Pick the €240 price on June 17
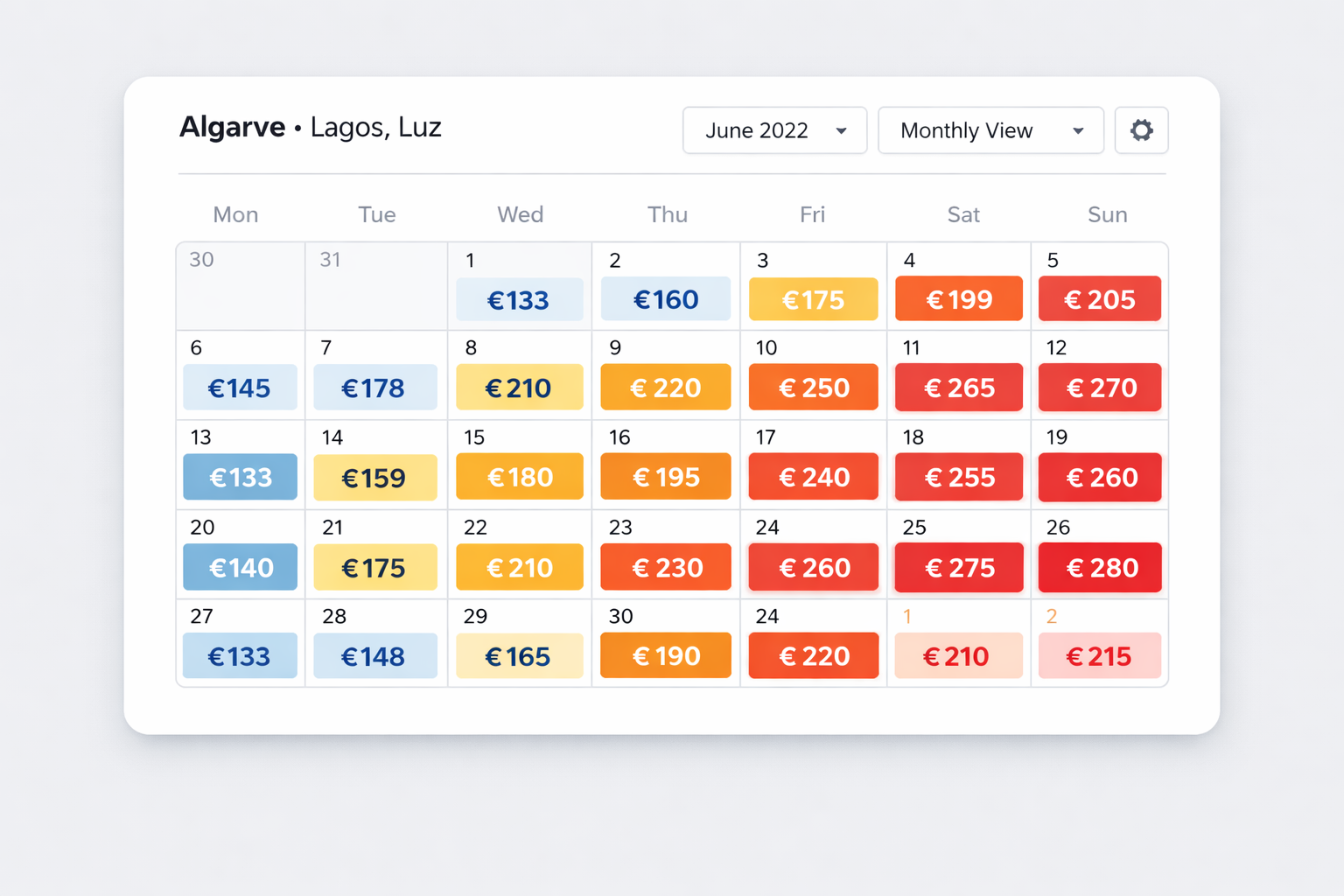Viewport: 1344px width, 896px height. tap(813, 477)
